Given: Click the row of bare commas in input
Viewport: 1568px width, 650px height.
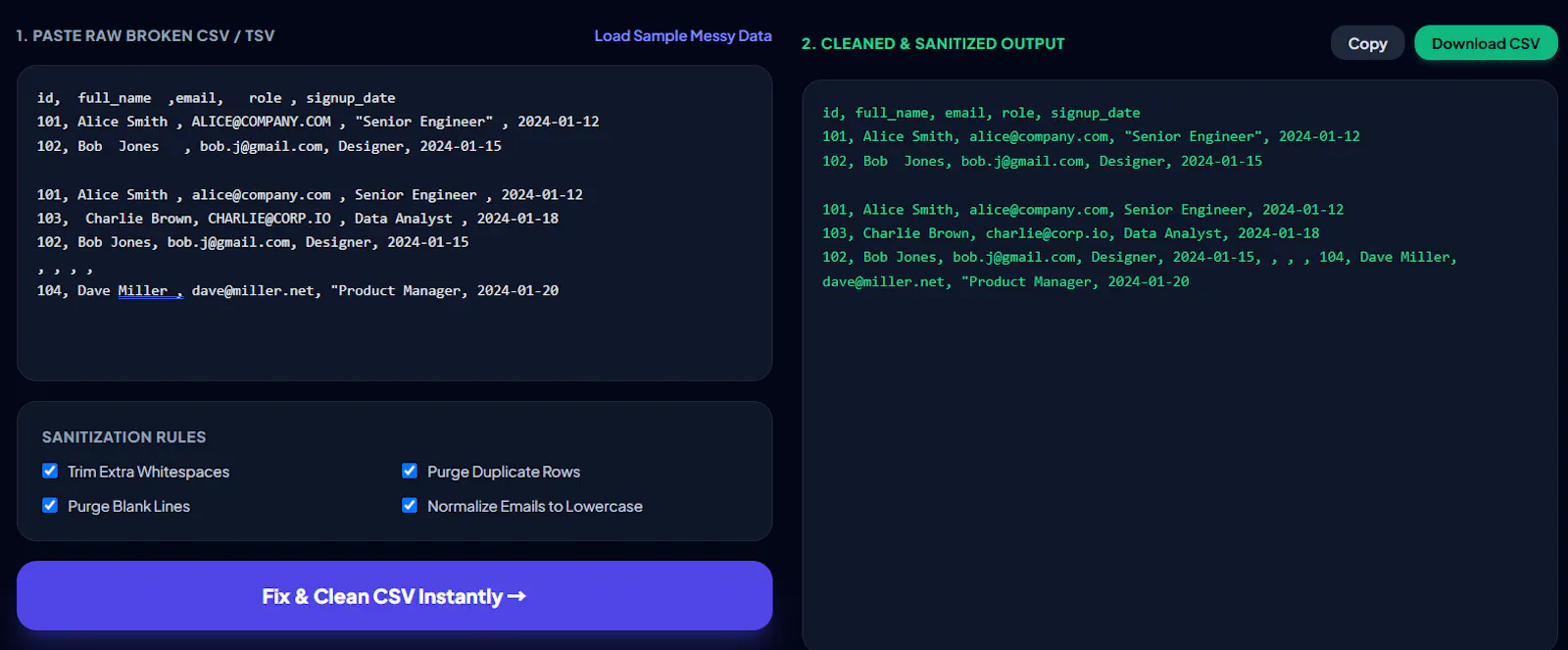Looking at the screenshot, I should coord(66,267).
